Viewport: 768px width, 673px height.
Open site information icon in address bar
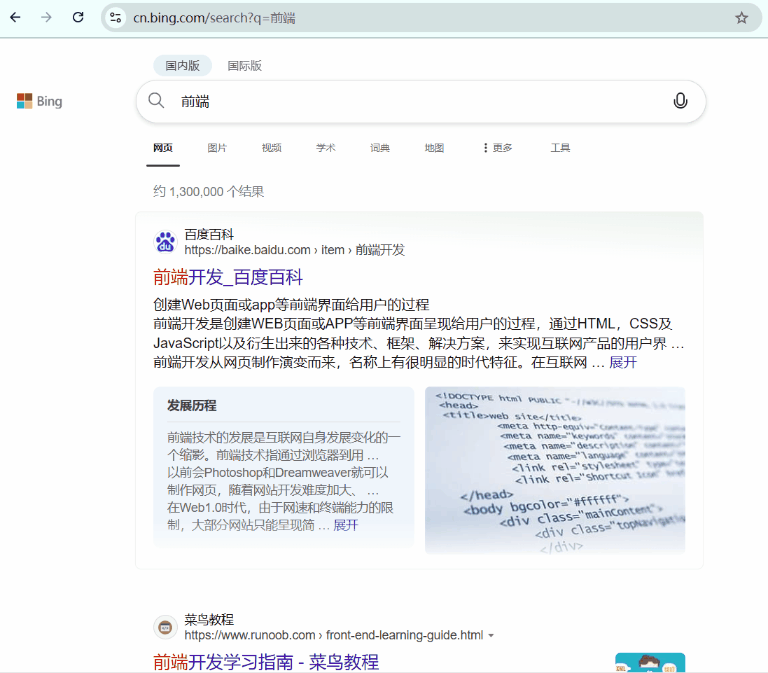[x=116, y=18]
